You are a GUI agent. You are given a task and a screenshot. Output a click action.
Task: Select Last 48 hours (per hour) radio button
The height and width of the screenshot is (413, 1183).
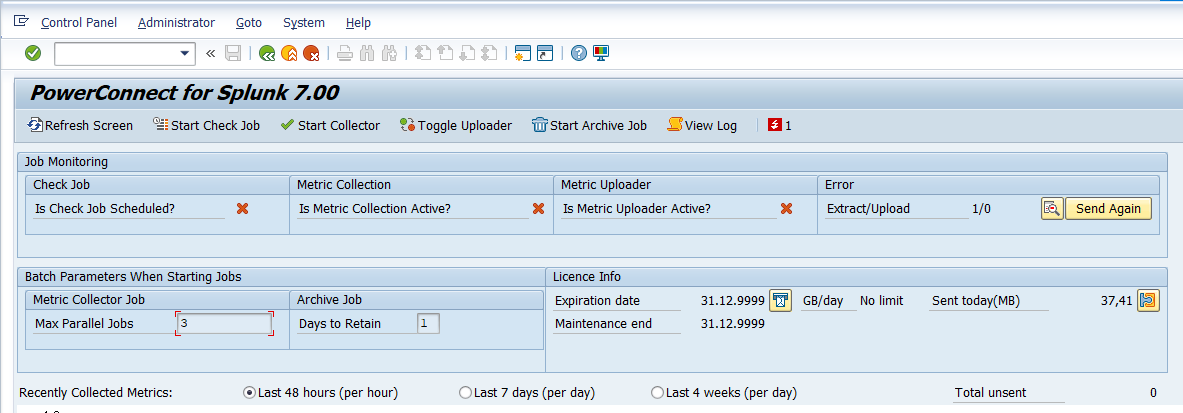[250, 393]
